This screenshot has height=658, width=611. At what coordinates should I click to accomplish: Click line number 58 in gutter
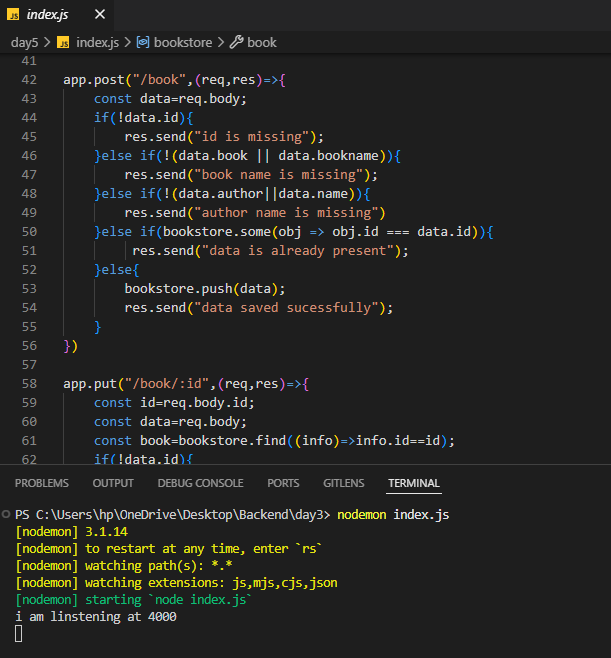click(29, 384)
